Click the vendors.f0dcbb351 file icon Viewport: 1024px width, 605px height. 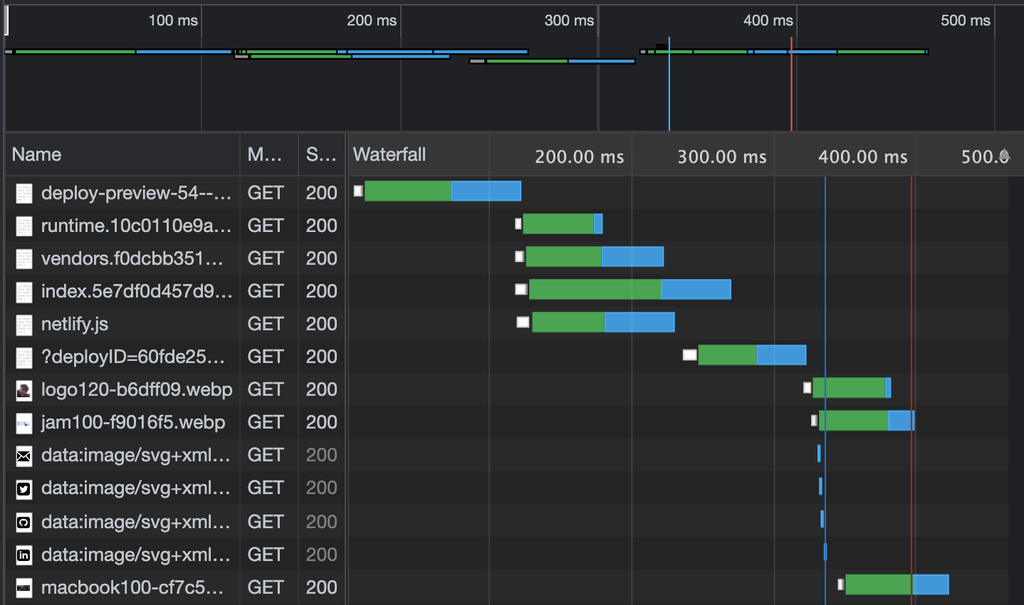[24, 259]
